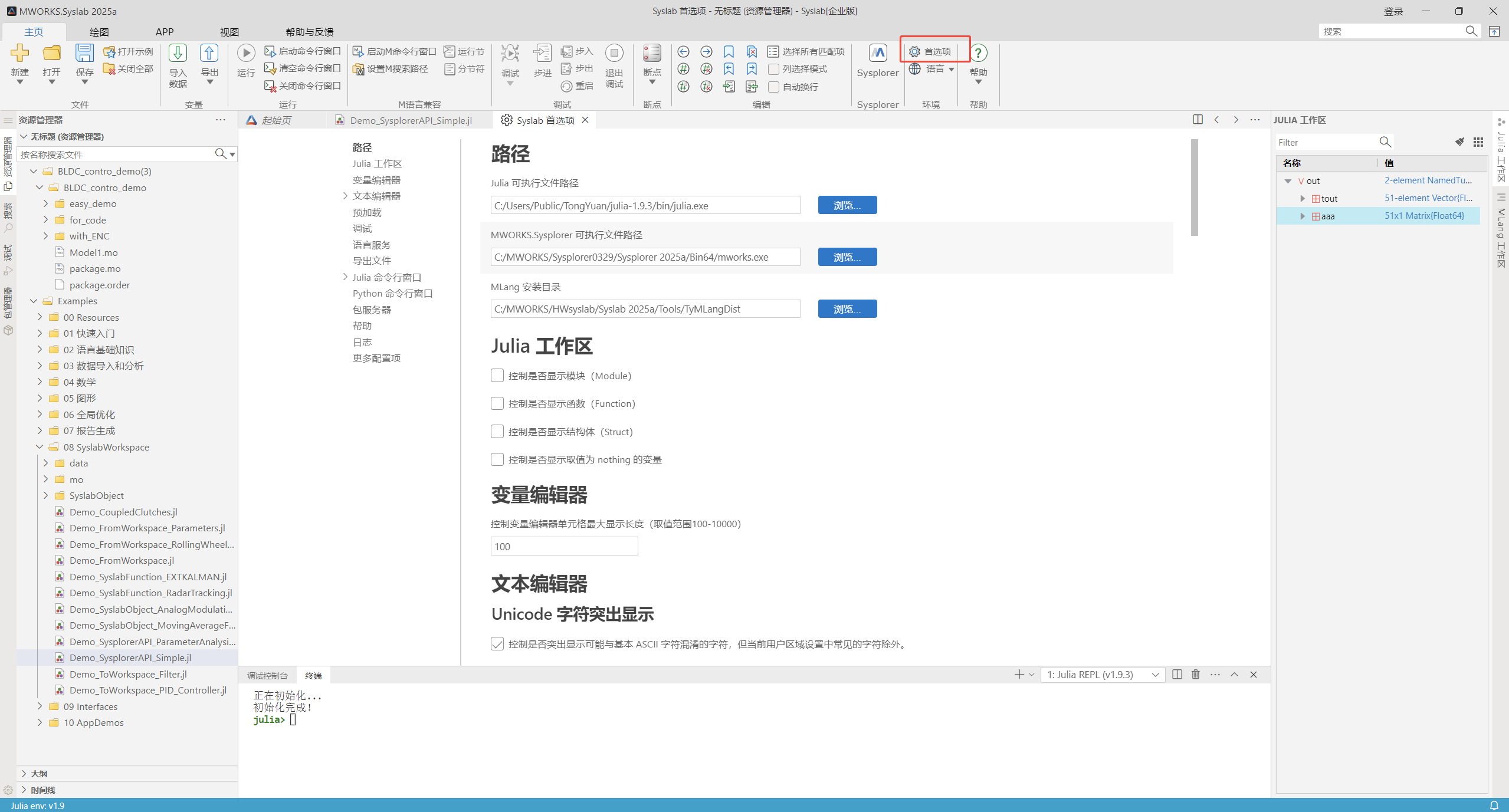Click the 运行 (Run) play icon
This screenshot has height=812, width=1509.
pos(246,53)
